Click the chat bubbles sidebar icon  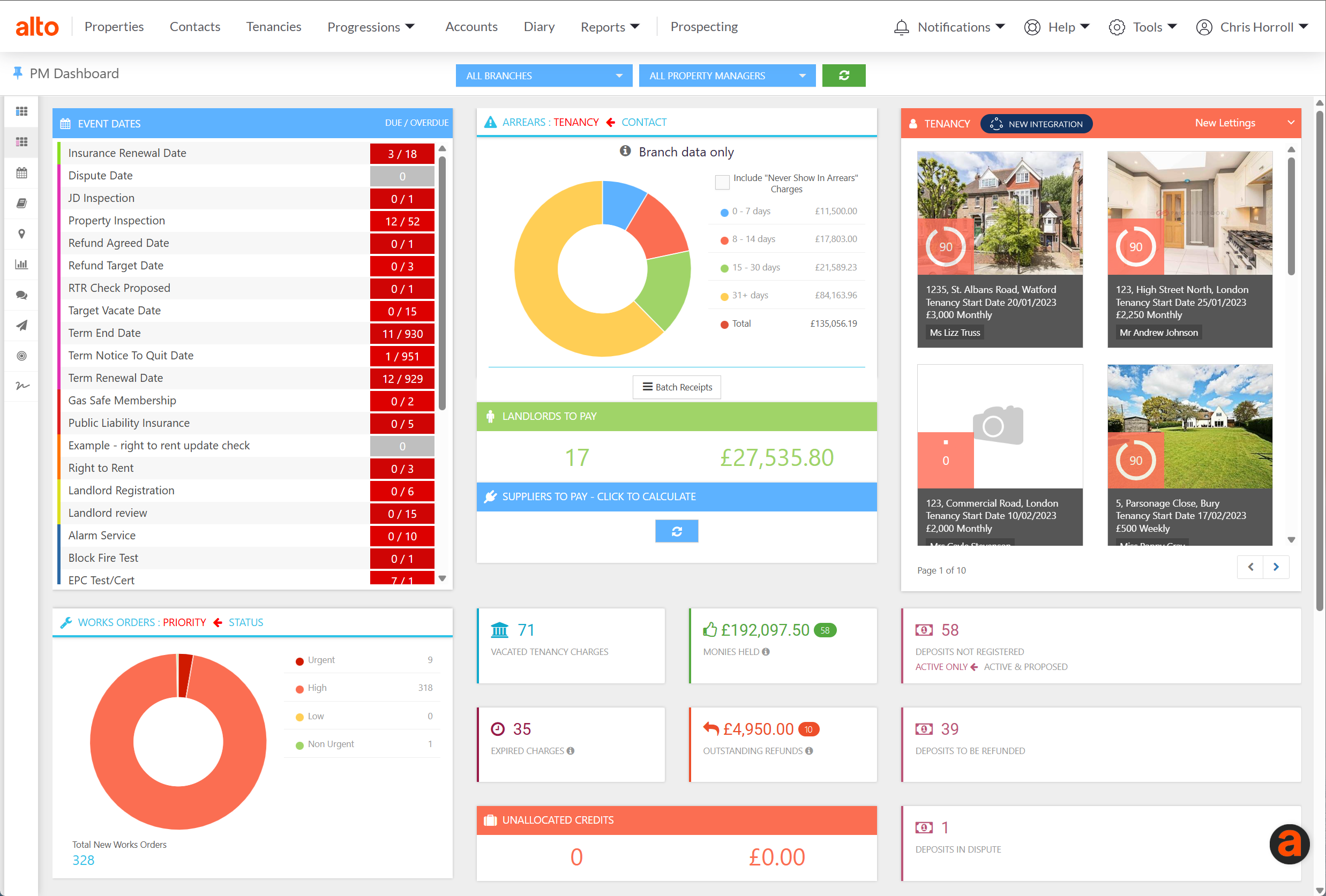21,295
